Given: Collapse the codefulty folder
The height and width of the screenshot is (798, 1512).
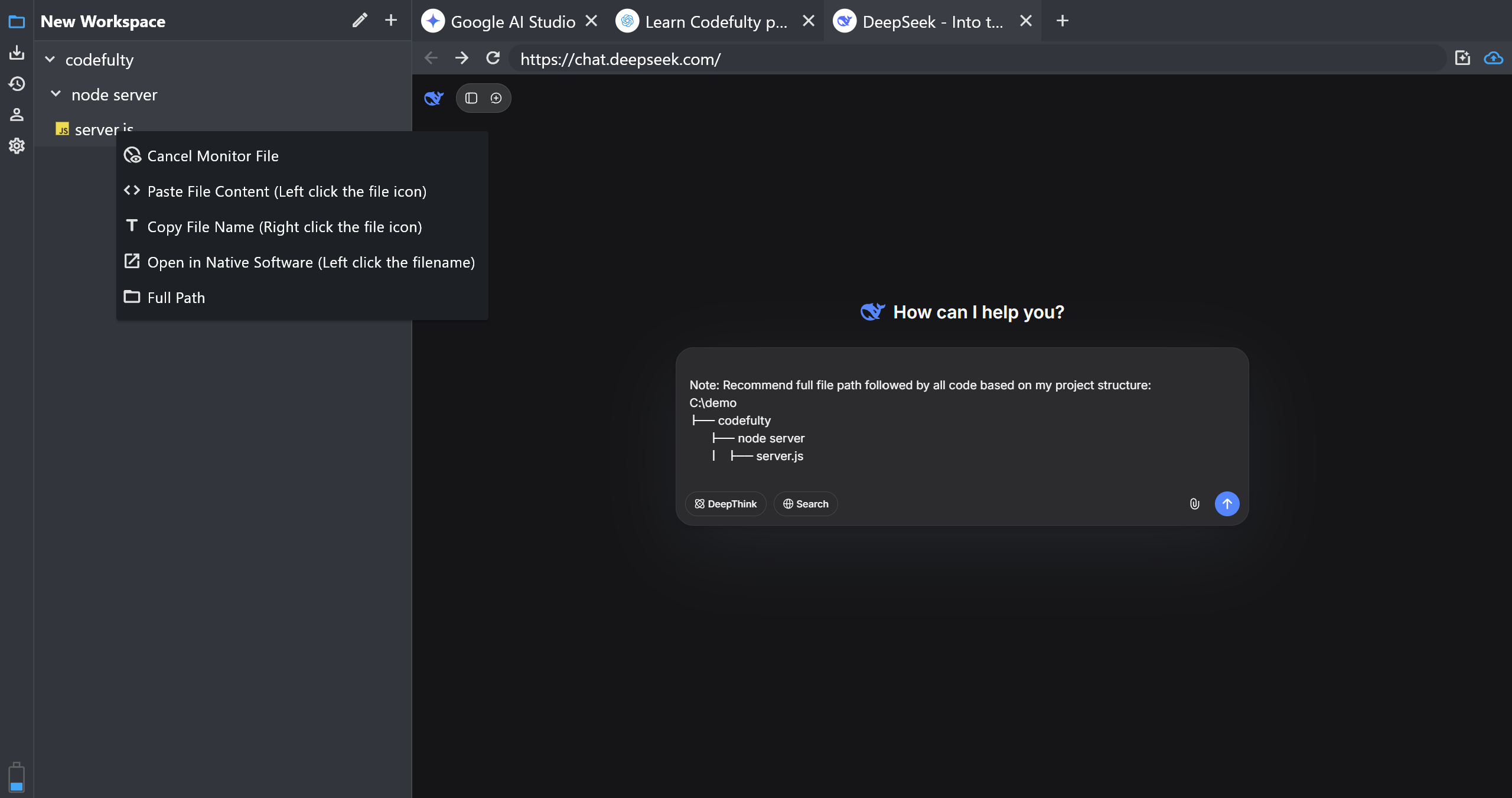Looking at the screenshot, I should coord(50,60).
